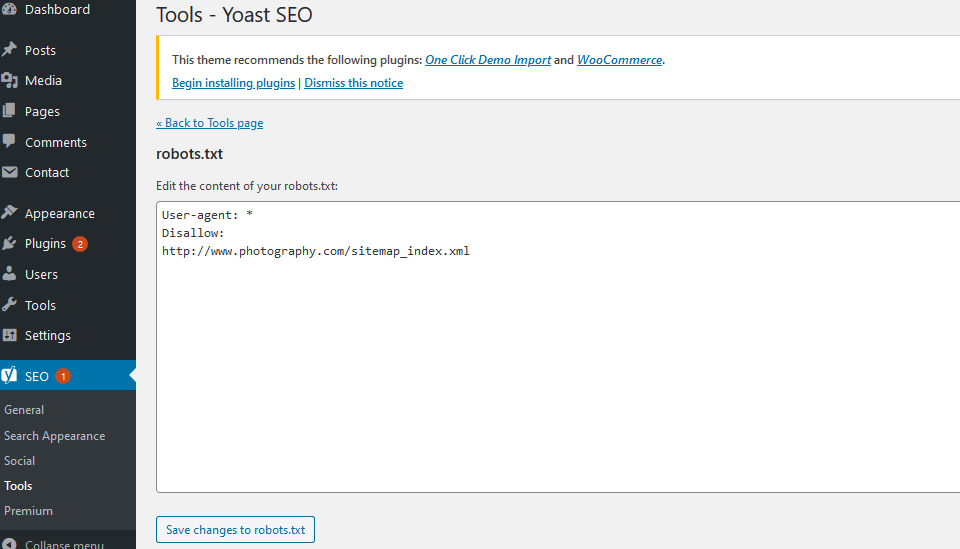Follow the WooCommerce plugin link
This screenshot has width=960, height=549.
pos(620,60)
